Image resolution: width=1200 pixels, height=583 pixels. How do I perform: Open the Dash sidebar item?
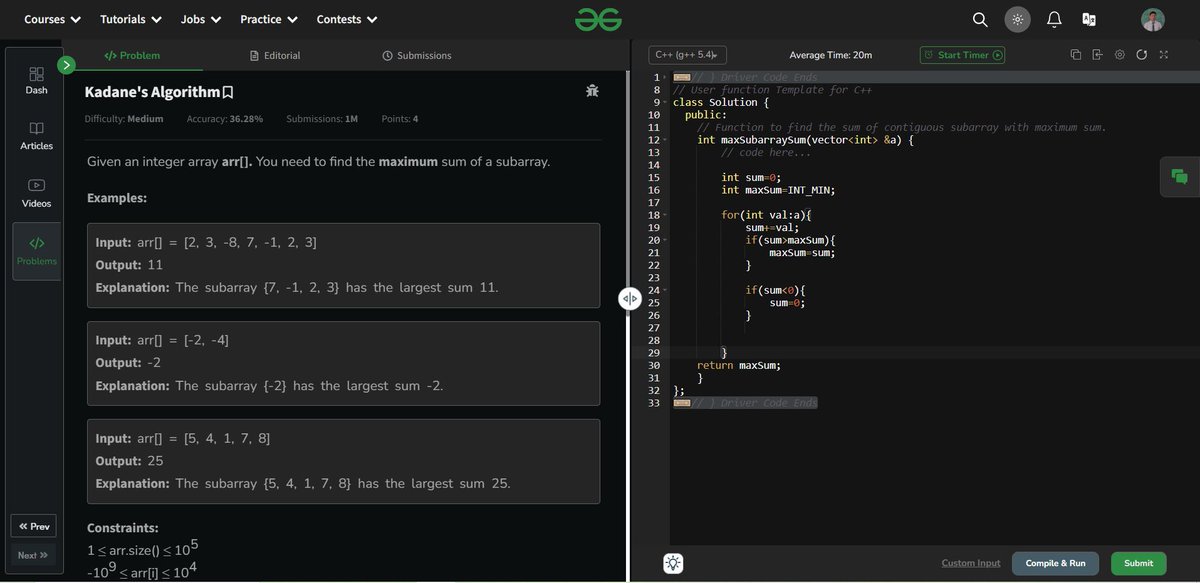click(x=36, y=81)
